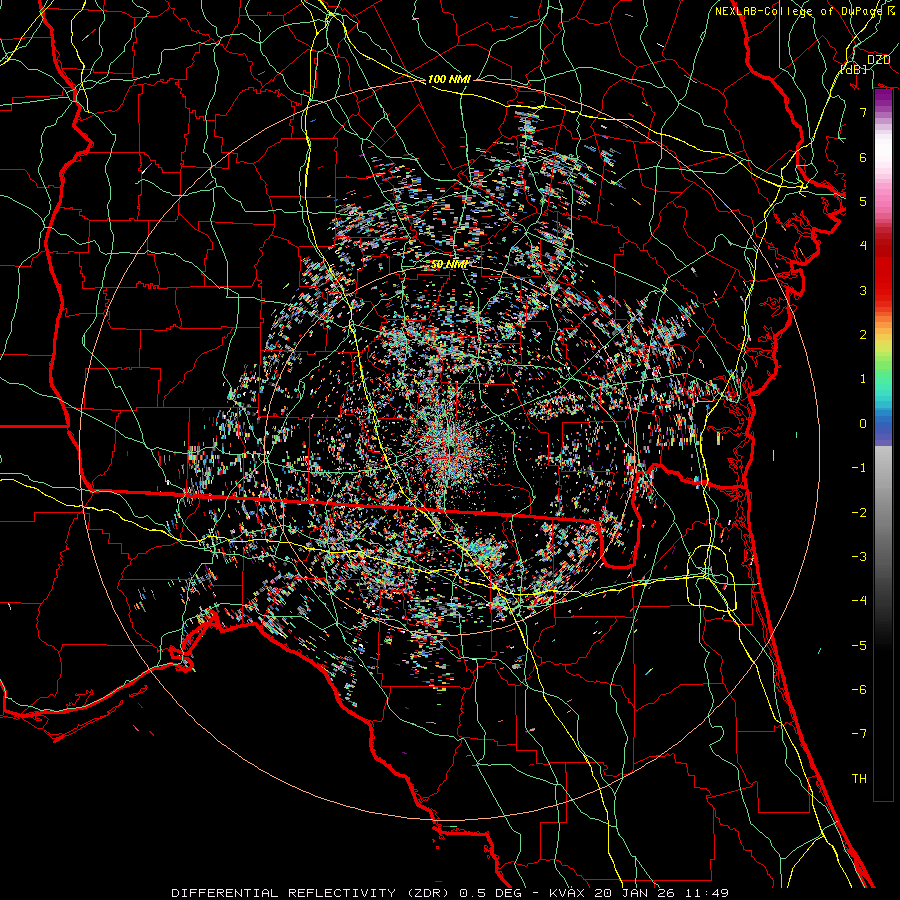Click the -7 value on color scale
This screenshot has width=900, height=900.
point(859,734)
